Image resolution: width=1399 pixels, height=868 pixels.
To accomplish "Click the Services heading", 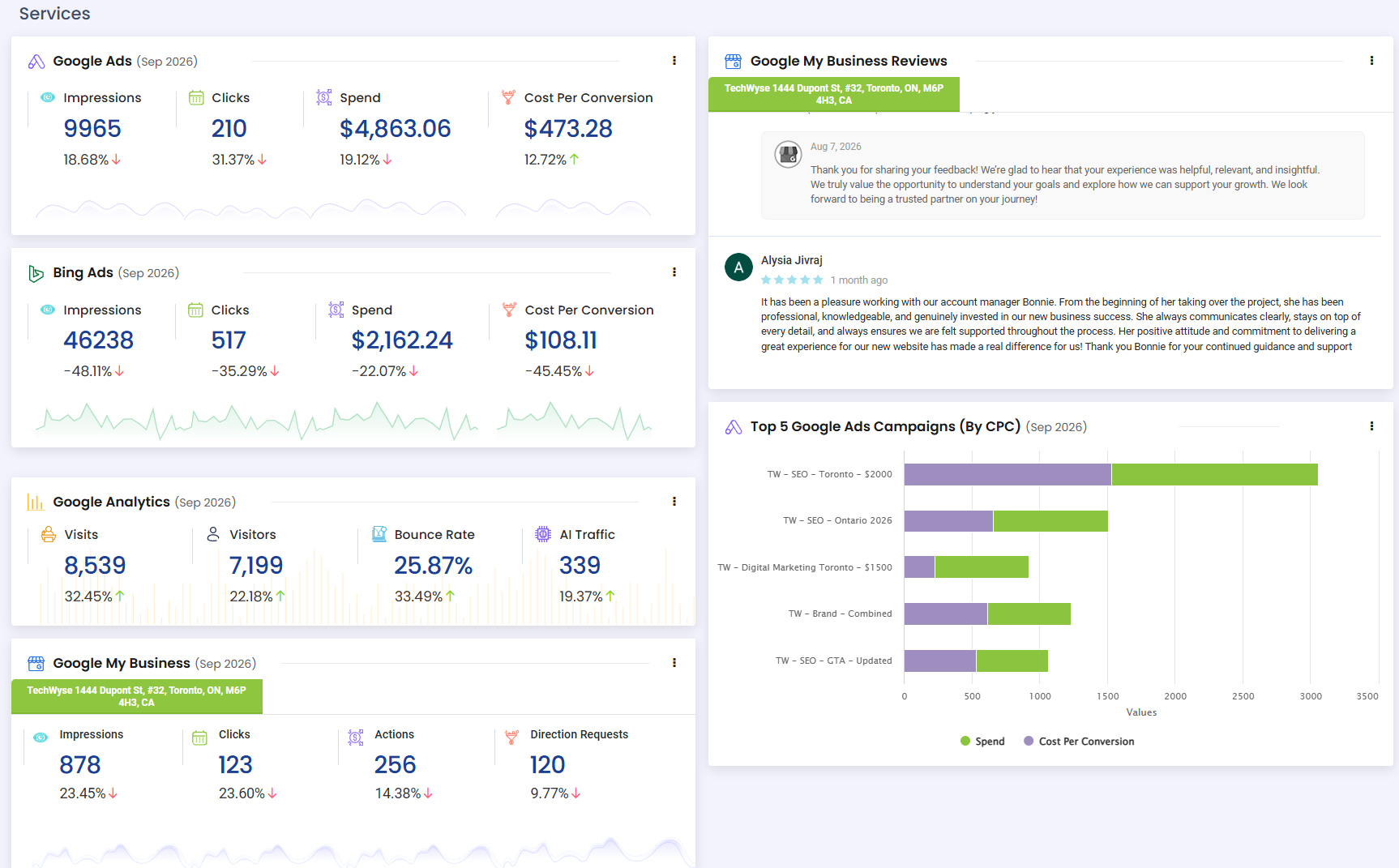I will point(55,14).
